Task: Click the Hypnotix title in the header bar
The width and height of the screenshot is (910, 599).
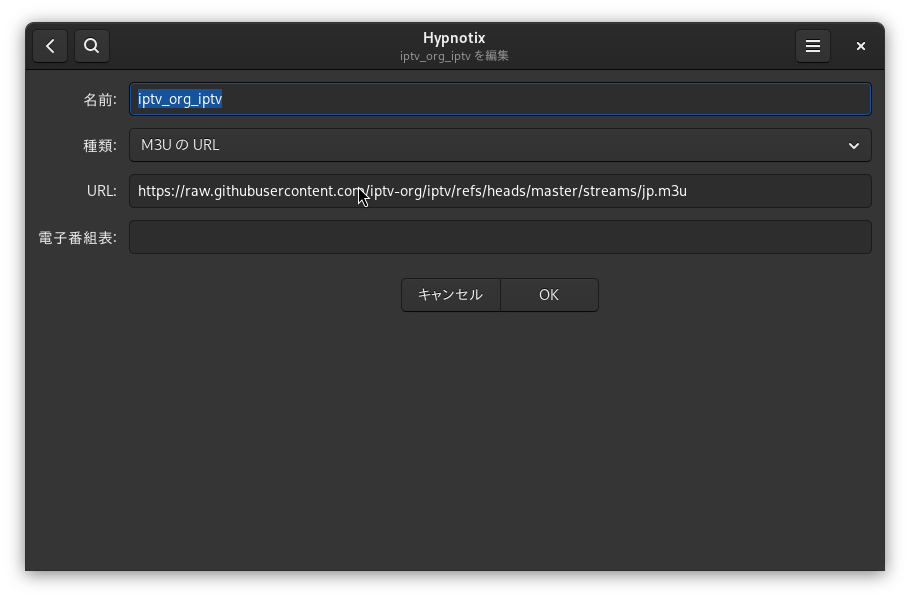Action: pyautogui.click(x=454, y=38)
